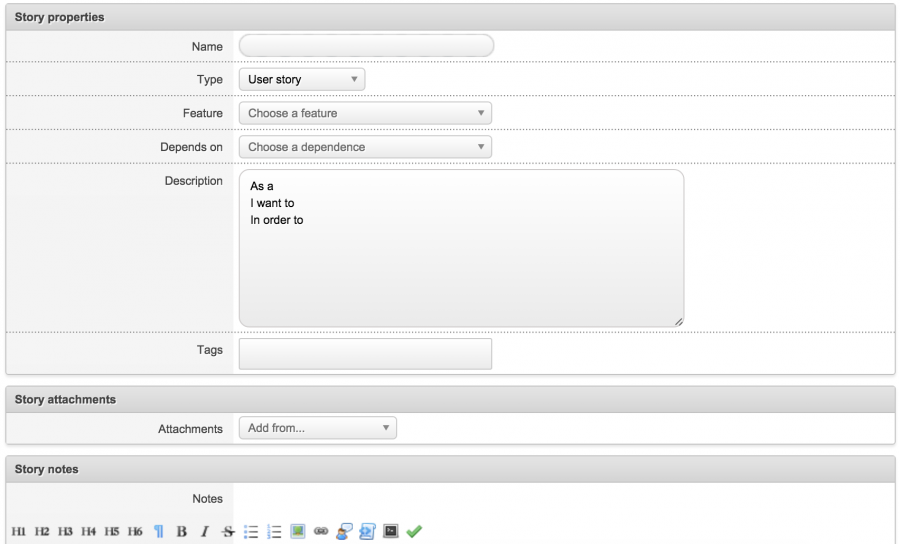Grab the Description textarea resize handle
Screen dimensions: 900x544
[678, 322]
